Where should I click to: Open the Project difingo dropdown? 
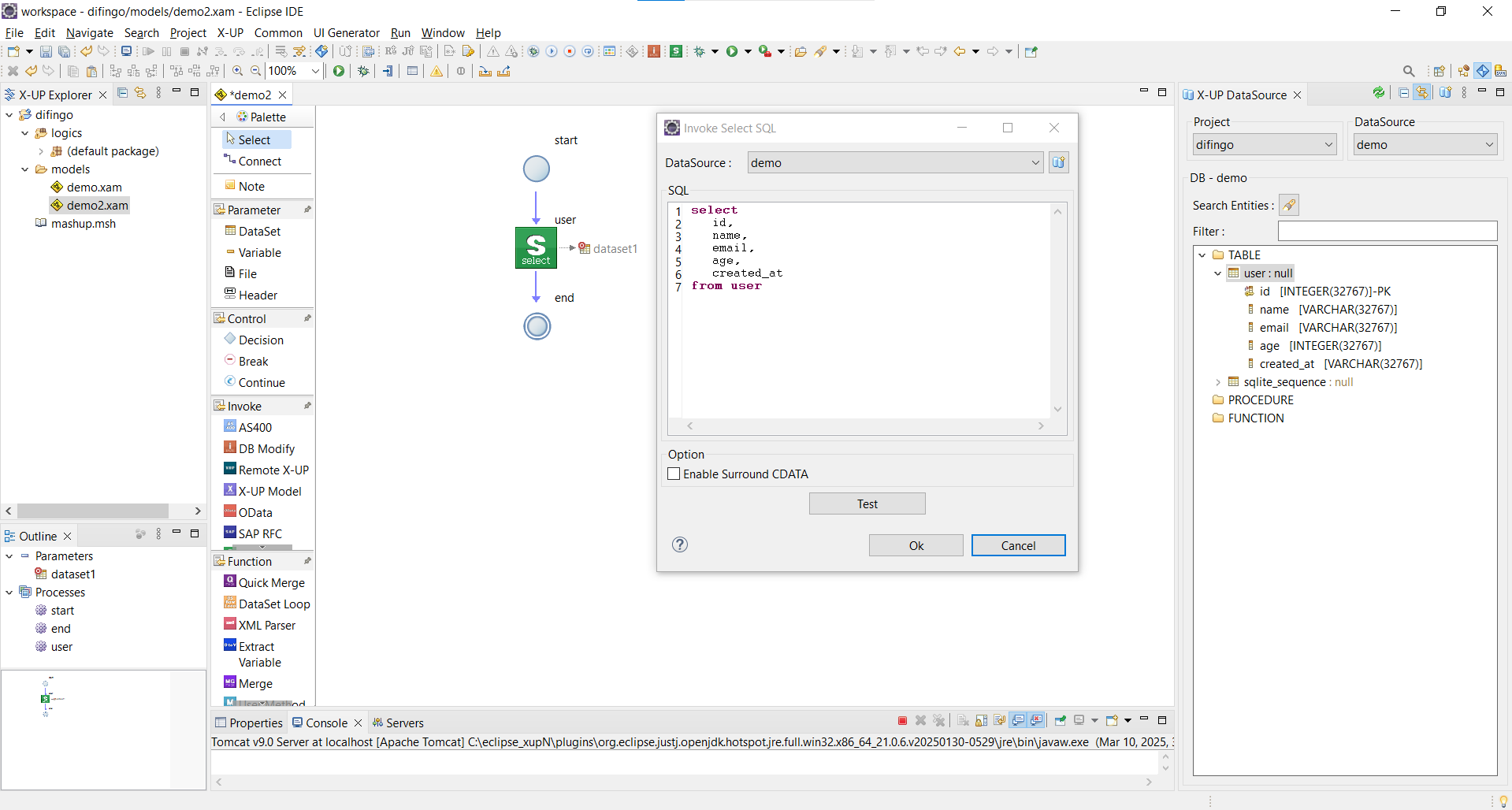coord(1264,145)
